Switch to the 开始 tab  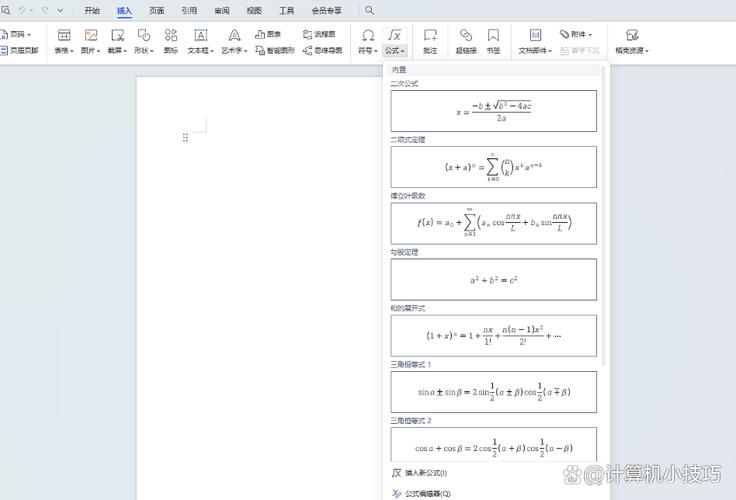(92, 10)
